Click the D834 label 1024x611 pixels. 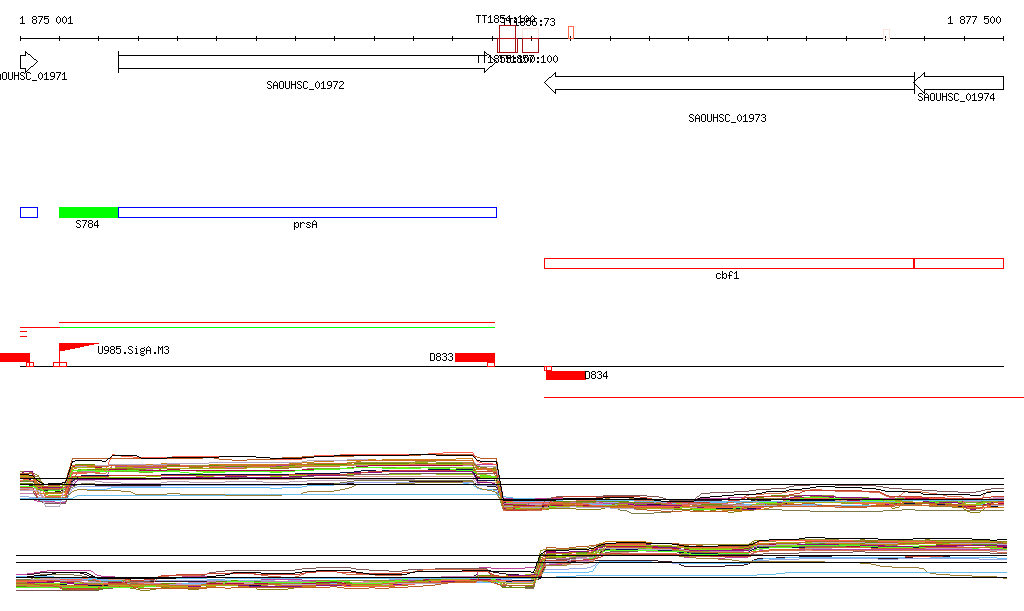click(596, 375)
